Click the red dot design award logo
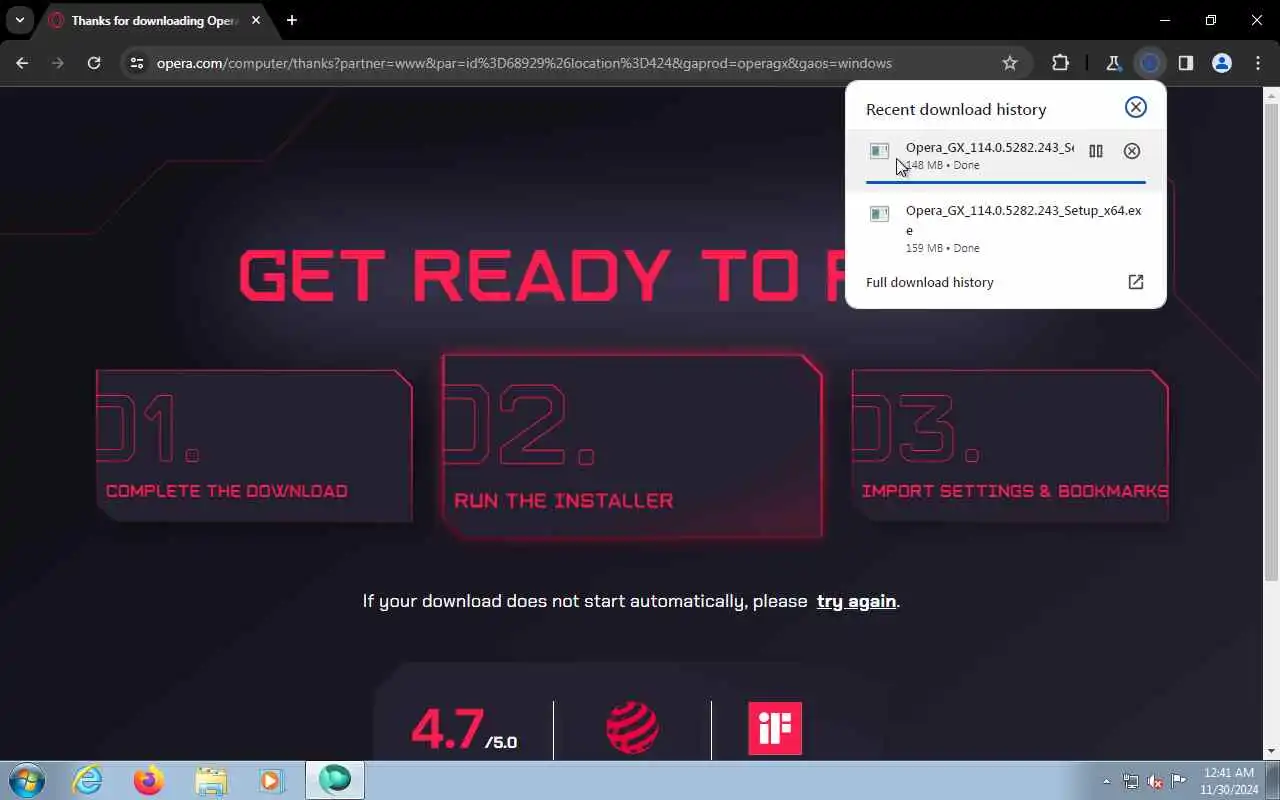 coord(632,727)
